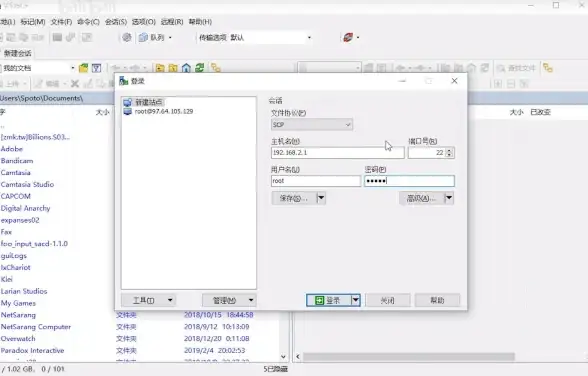Screen dimensions: 588x376
Task: Open the 远程(R) menu
Action: coord(172,22)
